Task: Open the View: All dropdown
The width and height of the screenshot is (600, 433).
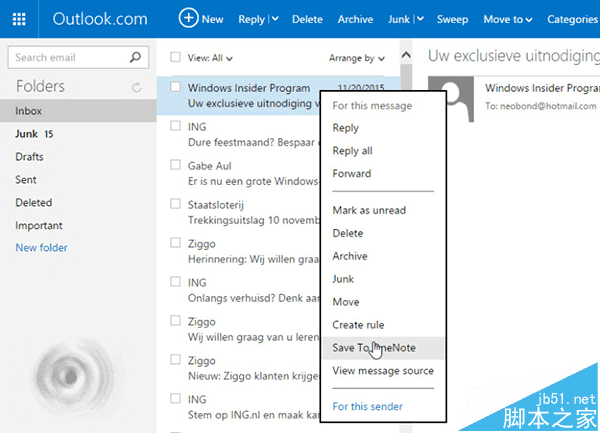Action: click(x=210, y=58)
